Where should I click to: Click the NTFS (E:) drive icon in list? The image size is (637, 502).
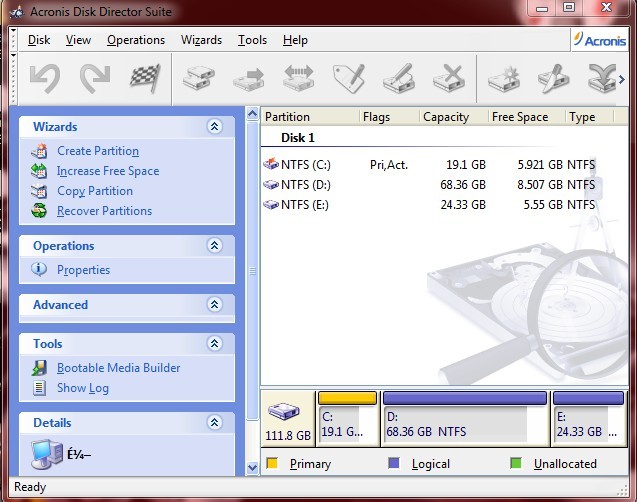[271, 204]
